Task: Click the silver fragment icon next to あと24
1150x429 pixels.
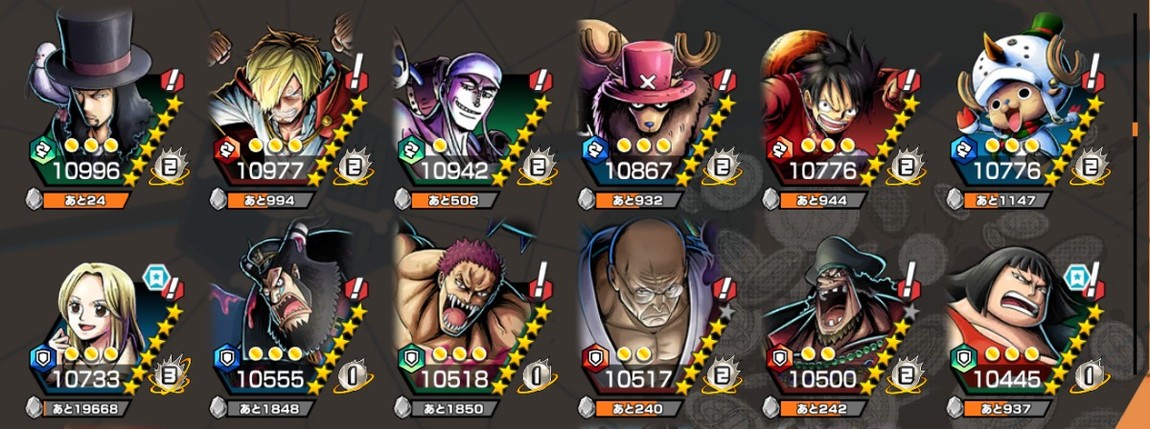Action: [x=34, y=199]
